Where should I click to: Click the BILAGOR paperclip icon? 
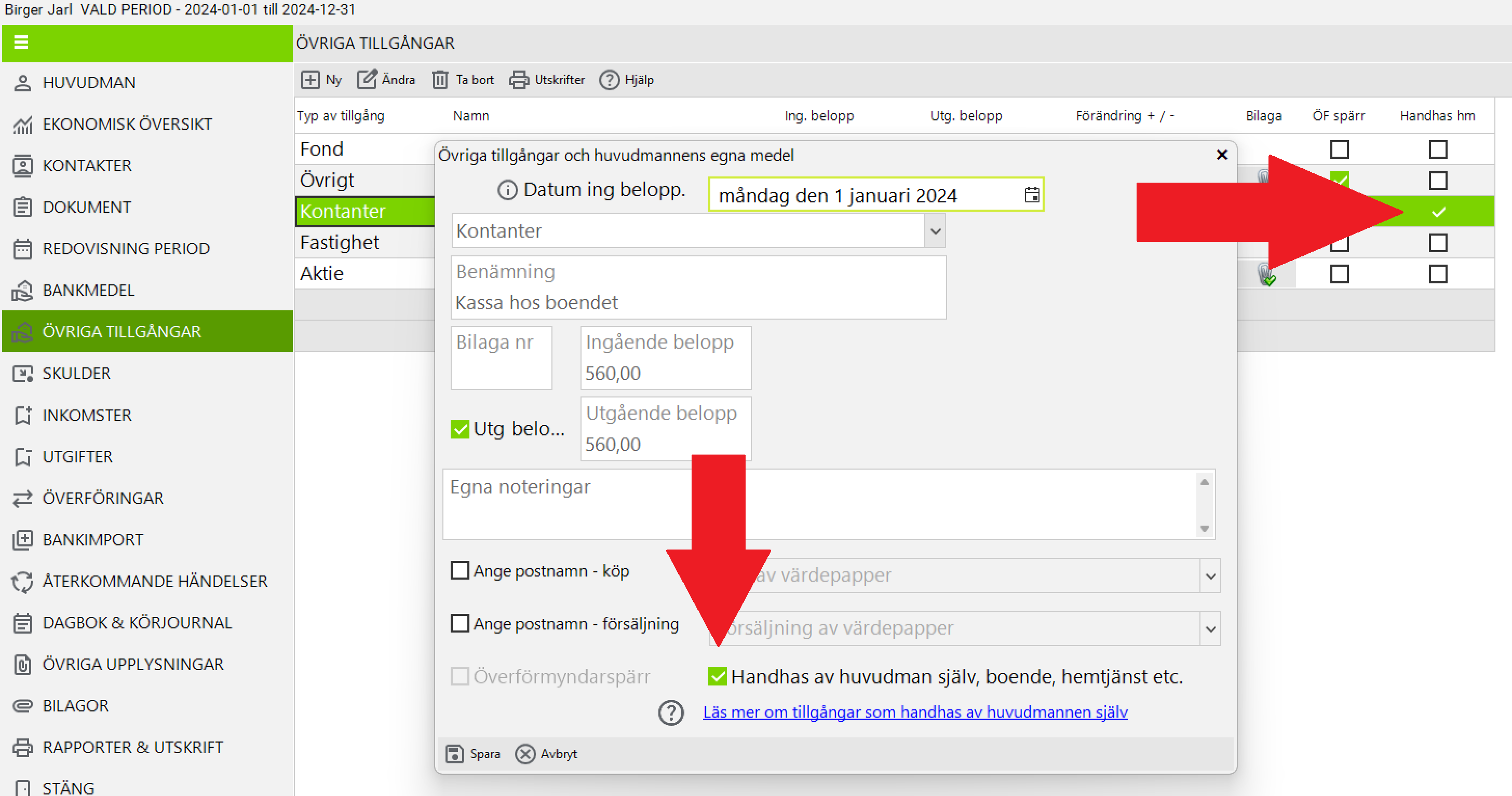point(22,706)
